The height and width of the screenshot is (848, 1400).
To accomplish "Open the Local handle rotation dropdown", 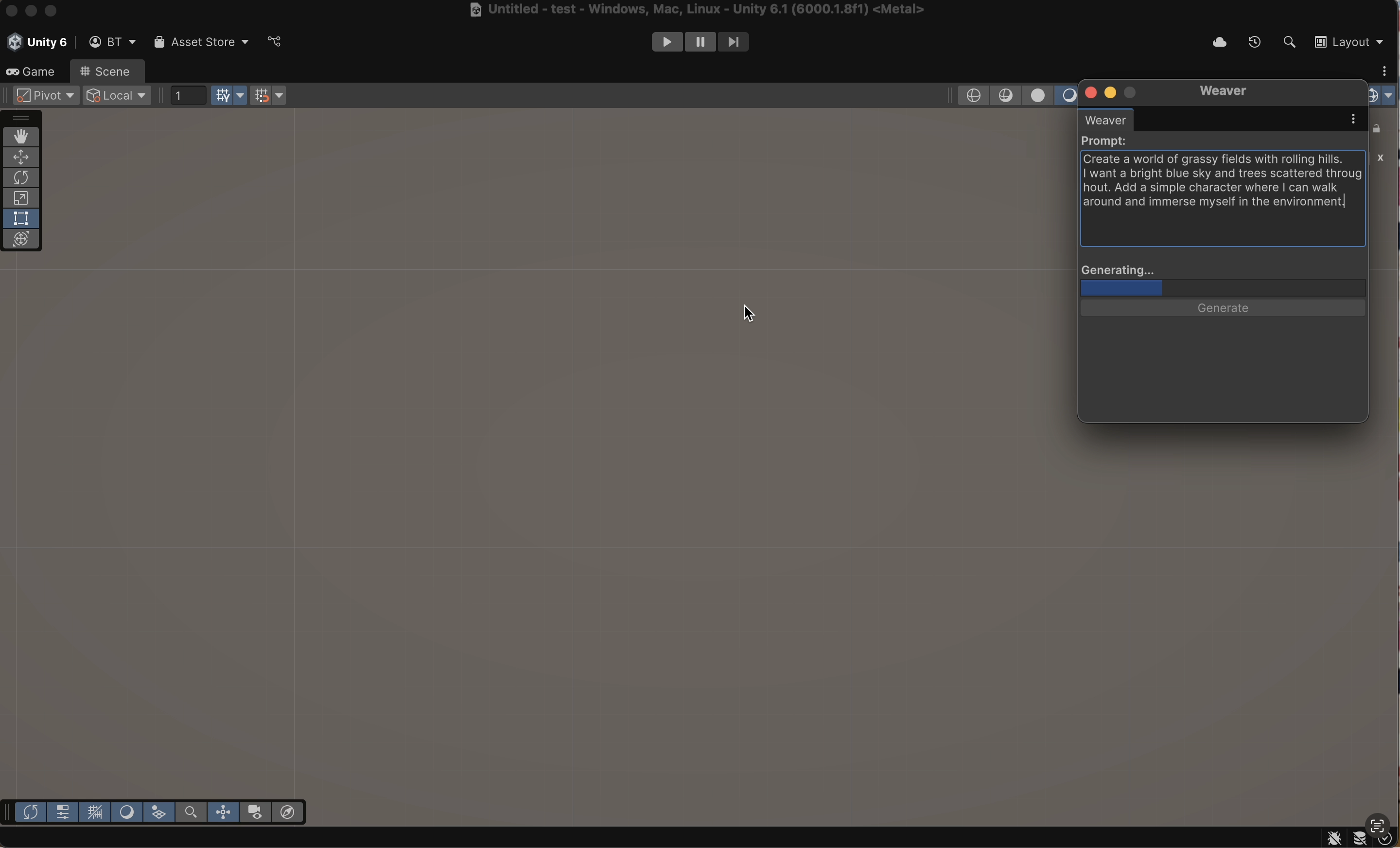I will click(x=117, y=95).
